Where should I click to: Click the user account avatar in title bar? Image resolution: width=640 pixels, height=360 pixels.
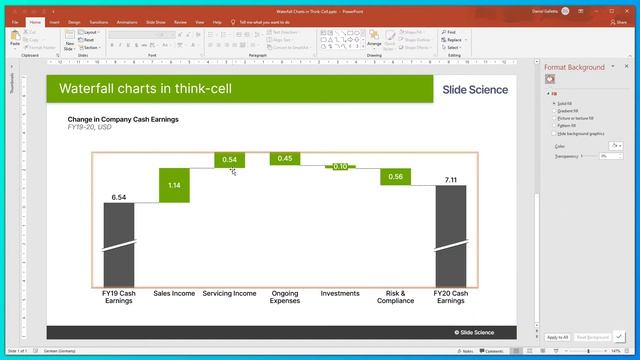pos(565,11)
